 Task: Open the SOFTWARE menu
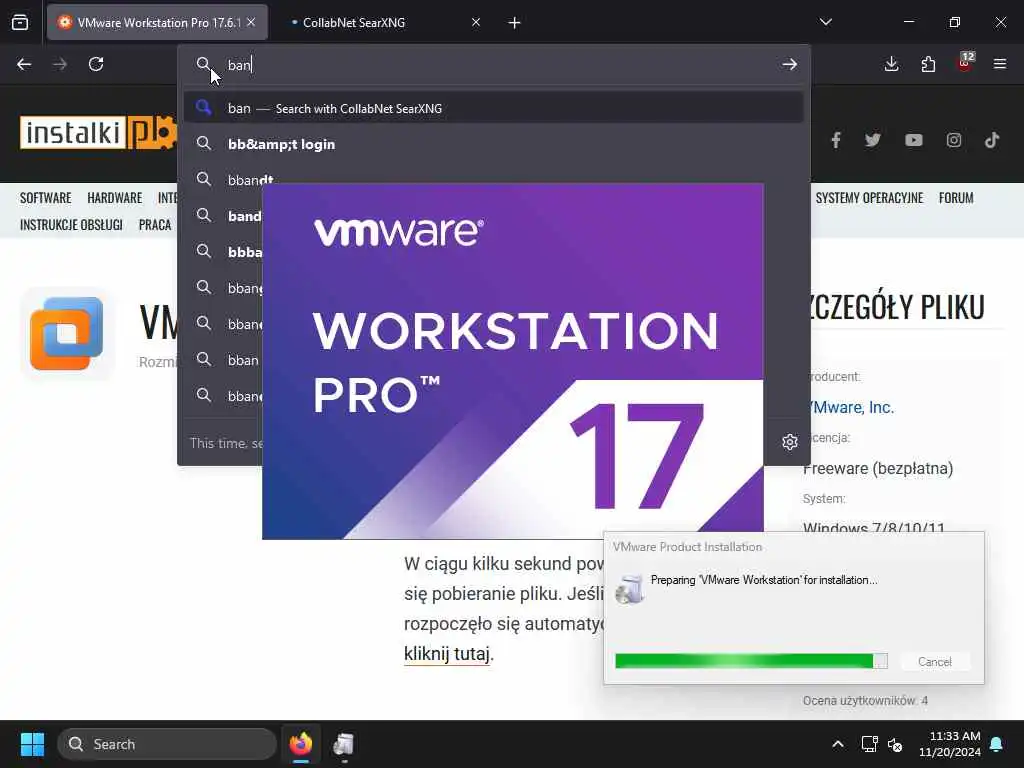pos(45,198)
